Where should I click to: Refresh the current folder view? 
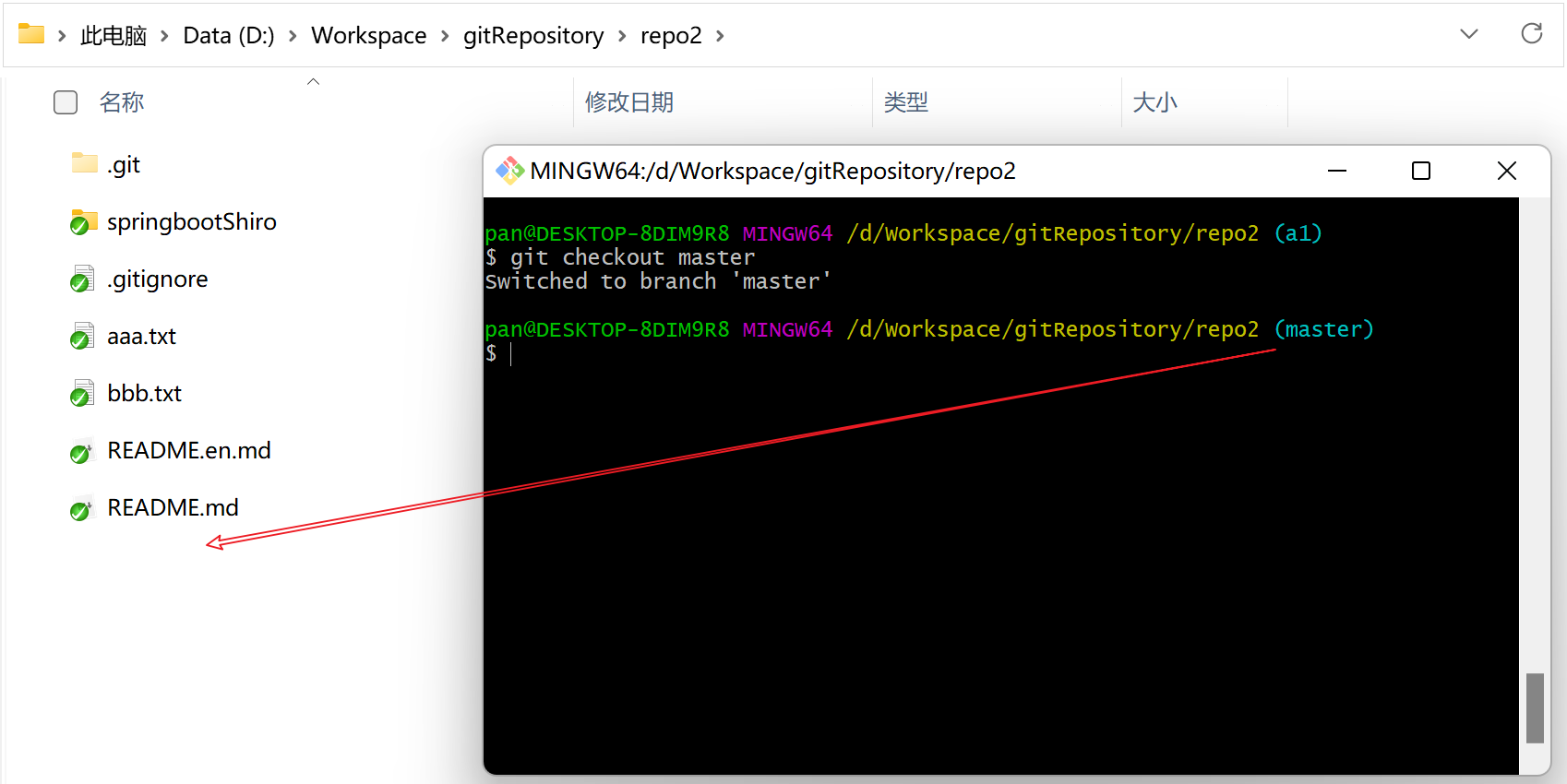[1531, 34]
